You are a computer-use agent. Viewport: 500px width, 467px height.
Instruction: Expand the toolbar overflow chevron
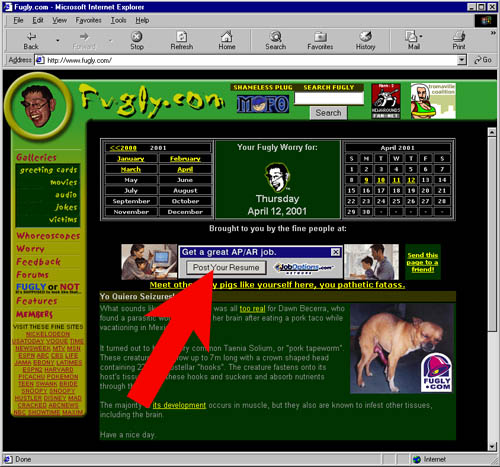coord(493,33)
